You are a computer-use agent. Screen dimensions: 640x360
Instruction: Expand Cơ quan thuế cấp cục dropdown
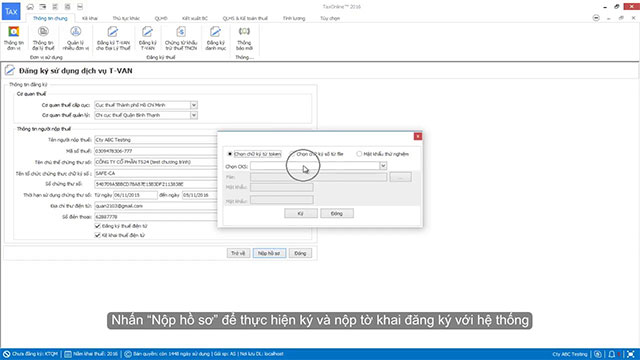click(193, 105)
